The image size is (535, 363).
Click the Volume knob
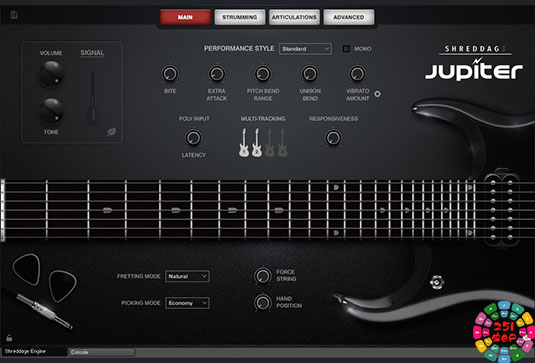tap(51, 74)
